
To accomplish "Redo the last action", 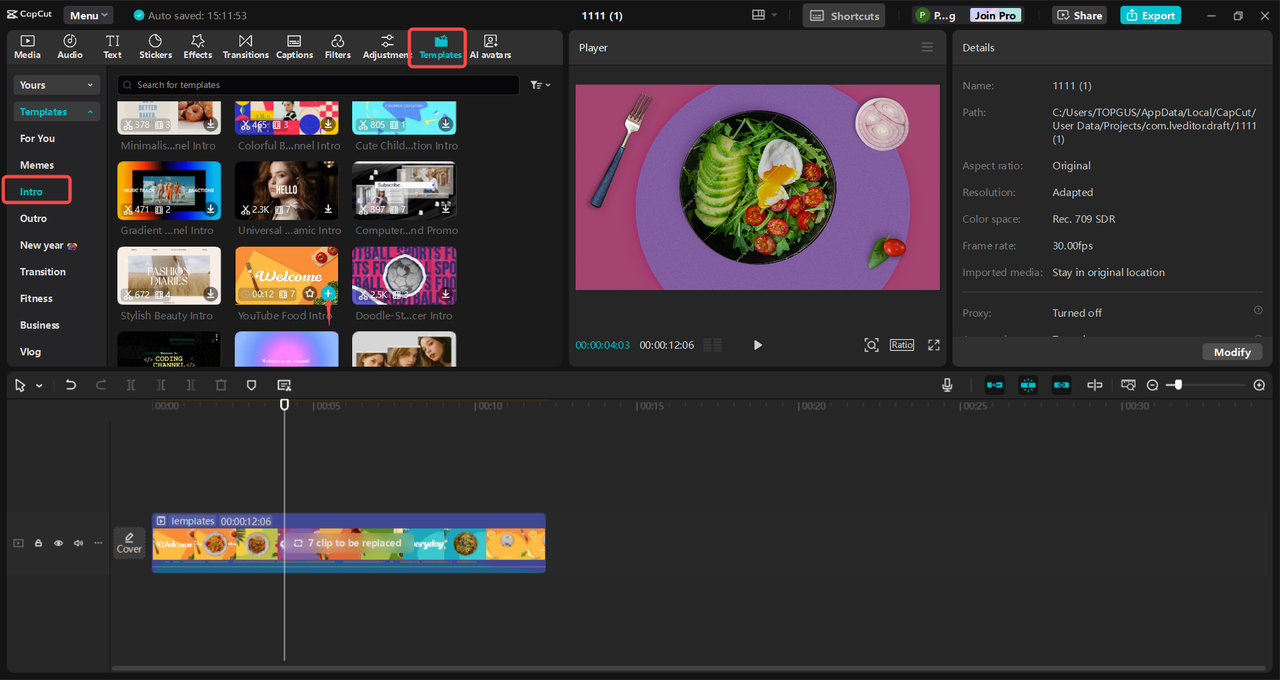I will point(100,385).
